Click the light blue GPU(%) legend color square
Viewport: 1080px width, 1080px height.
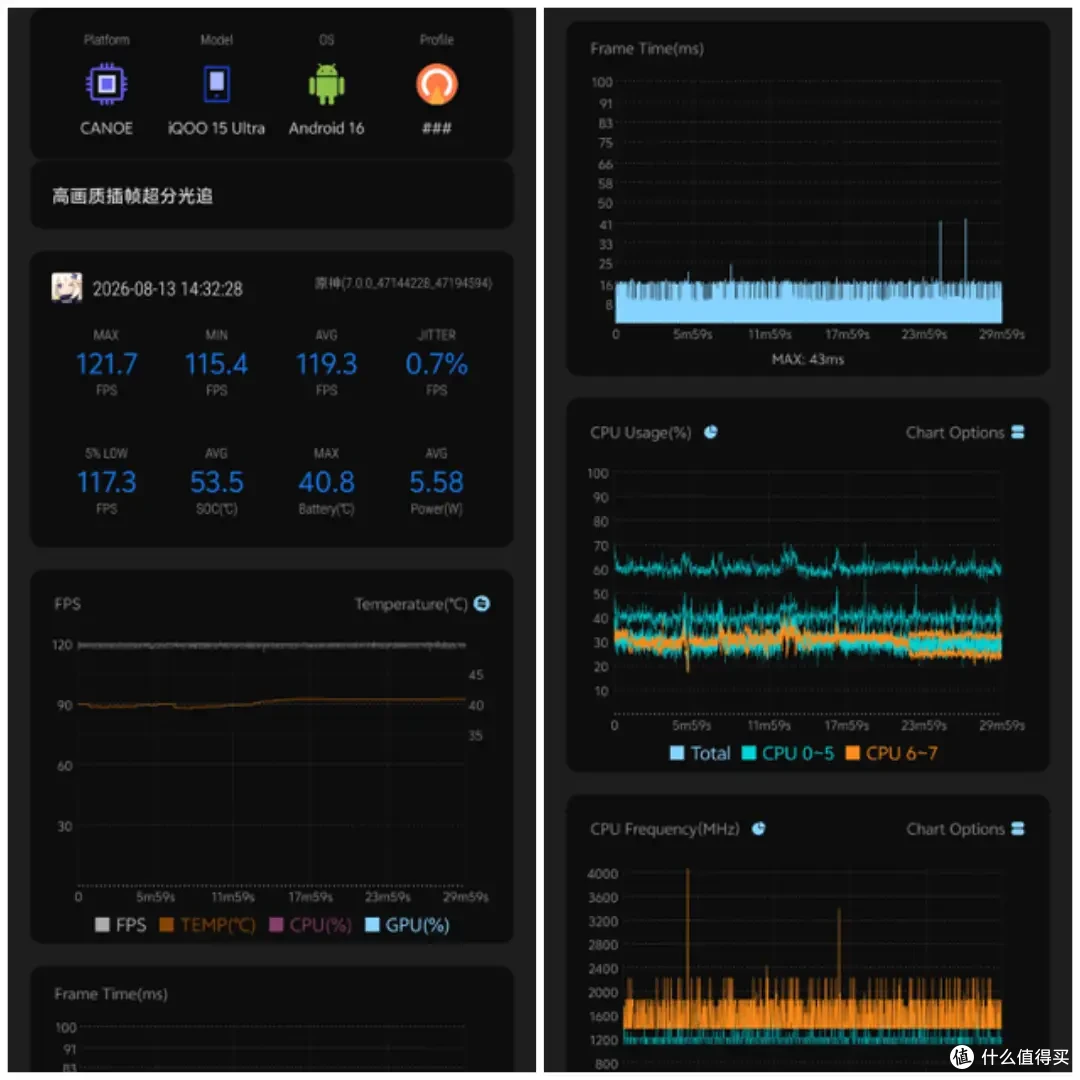tap(372, 925)
